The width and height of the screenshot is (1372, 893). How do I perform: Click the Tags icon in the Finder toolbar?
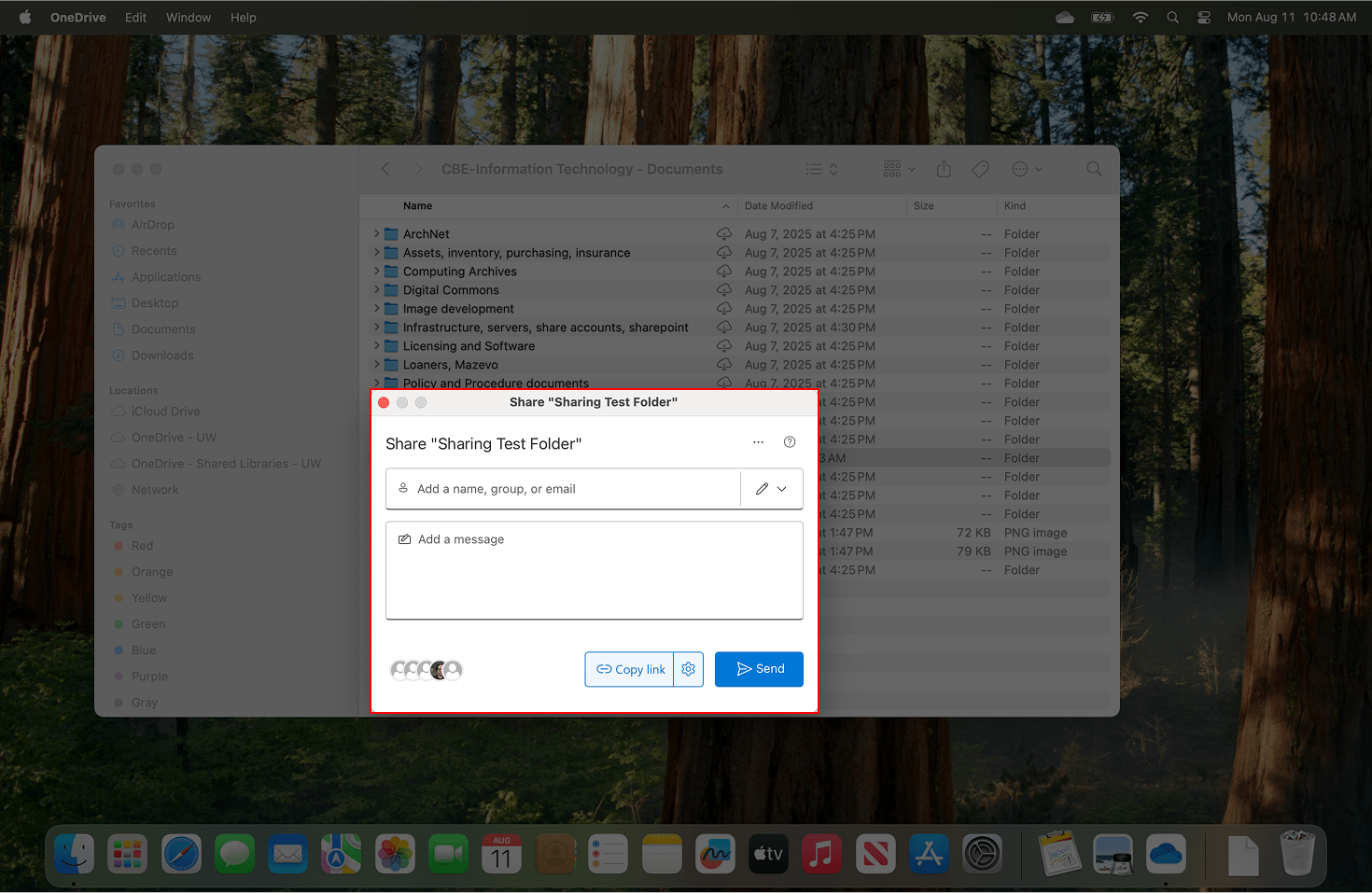click(x=980, y=169)
